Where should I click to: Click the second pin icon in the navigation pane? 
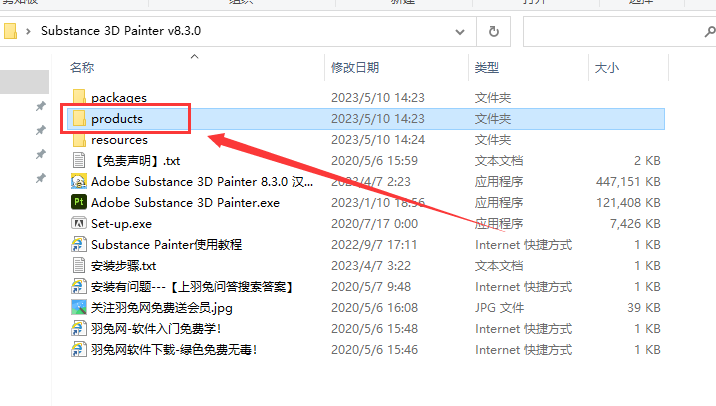pyautogui.click(x=41, y=130)
